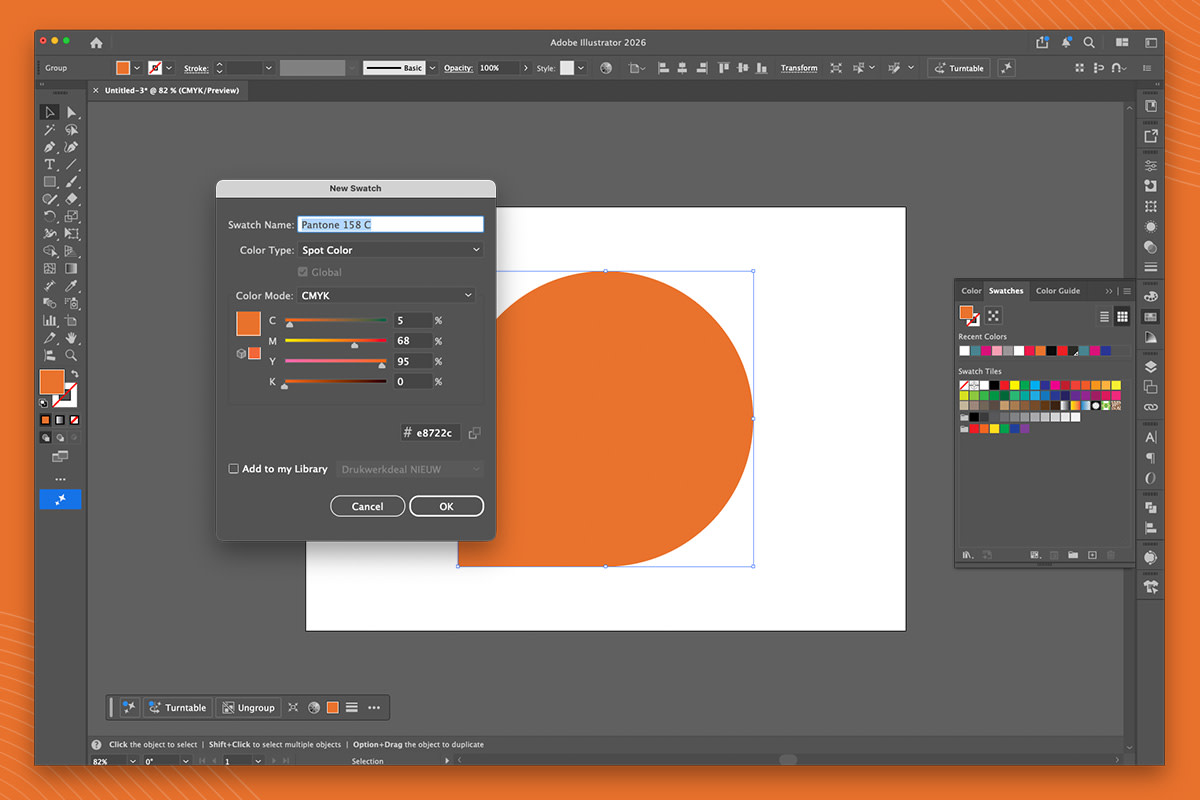Open the Color Type dropdown
This screenshot has height=800, width=1200.
[x=390, y=250]
